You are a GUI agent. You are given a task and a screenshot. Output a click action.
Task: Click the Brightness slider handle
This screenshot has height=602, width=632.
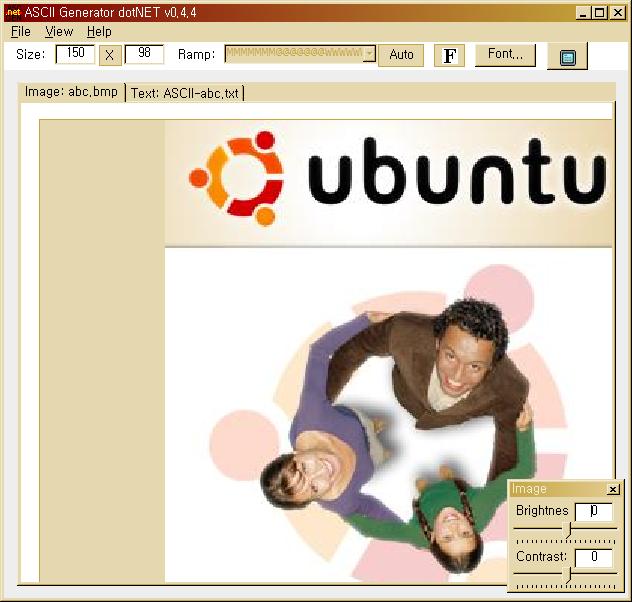pyautogui.click(x=569, y=529)
